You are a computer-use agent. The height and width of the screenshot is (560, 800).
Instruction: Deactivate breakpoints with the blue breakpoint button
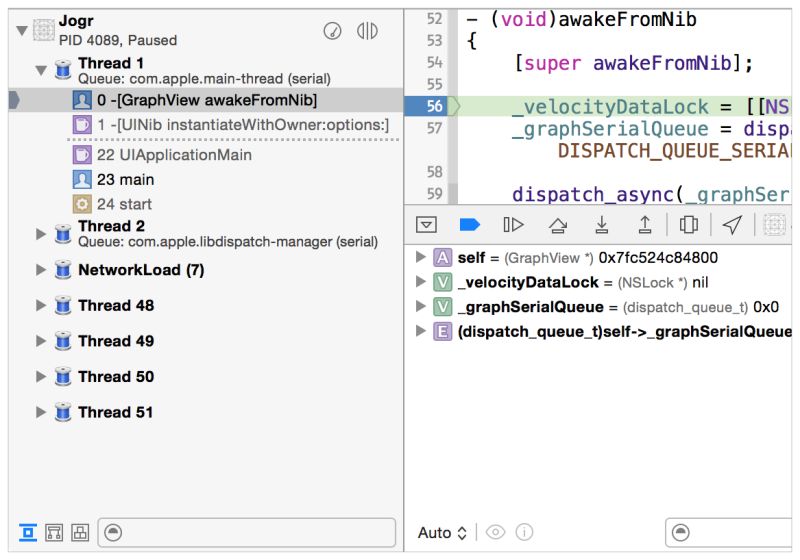click(469, 224)
